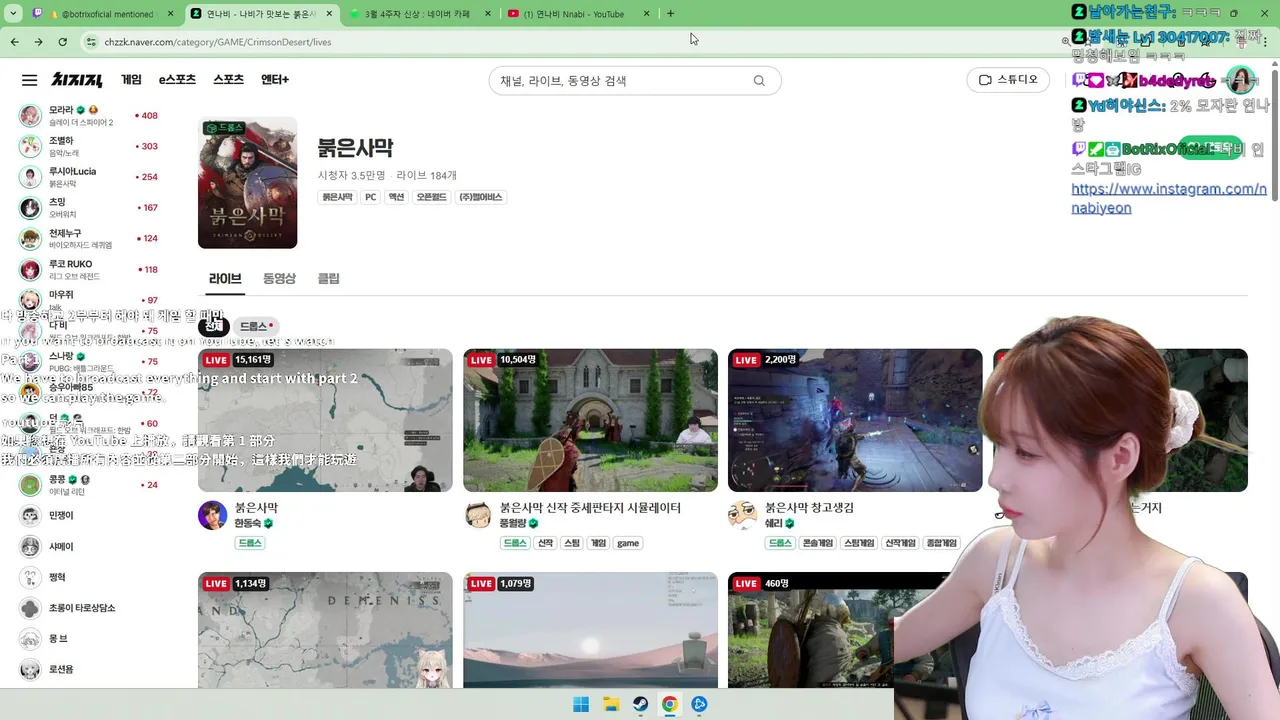
Task: Open the 10,504명 live stream thumbnail
Action: click(590, 420)
